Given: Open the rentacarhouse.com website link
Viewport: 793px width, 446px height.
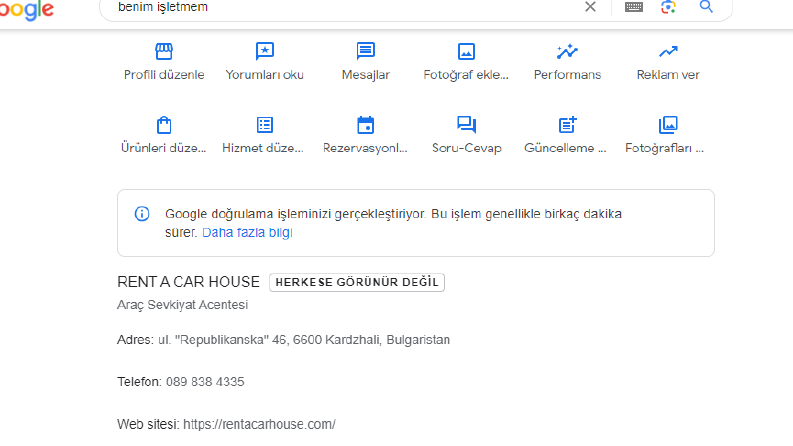Looking at the screenshot, I should 259,424.
